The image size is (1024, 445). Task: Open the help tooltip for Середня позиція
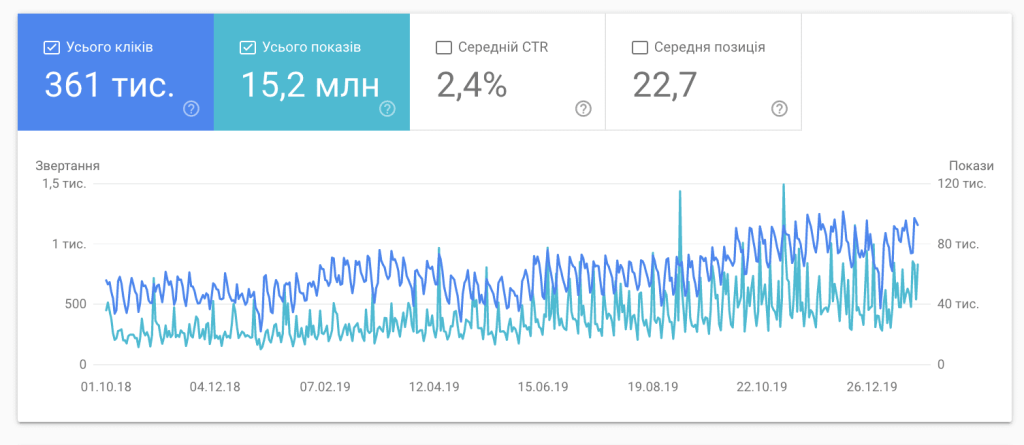[780, 109]
